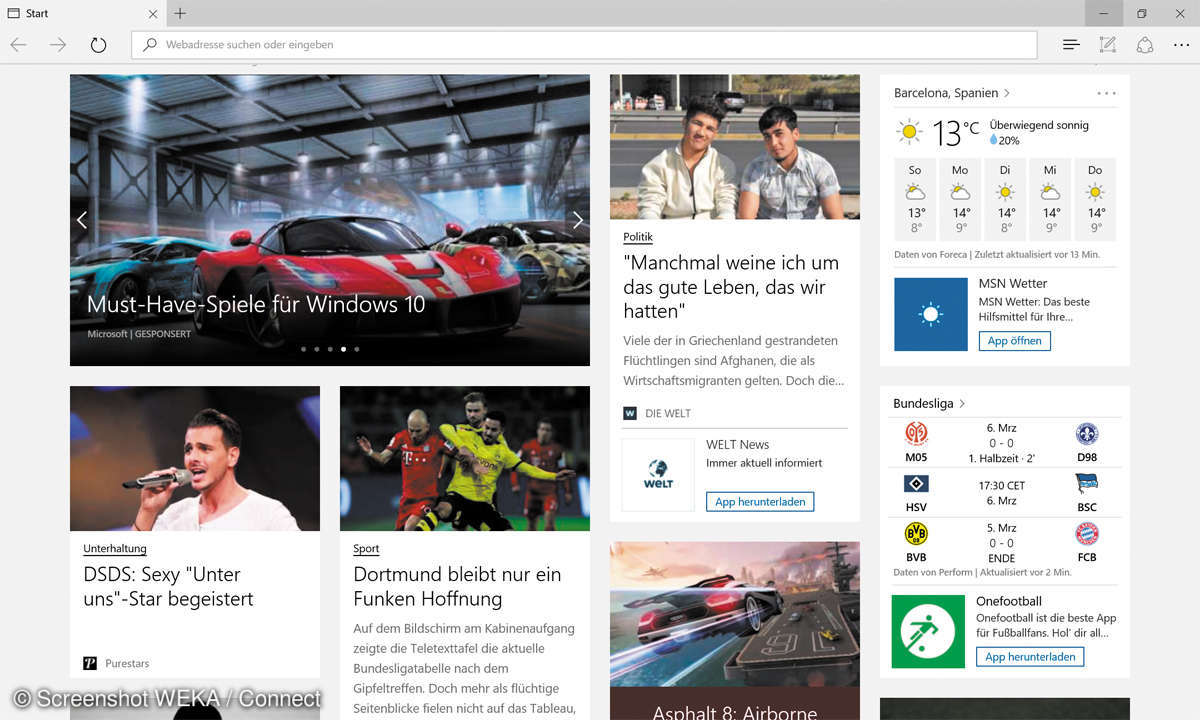Expand the Barcelona, Spanien weather location
The height and width of the screenshot is (720, 1200).
click(952, 93)
